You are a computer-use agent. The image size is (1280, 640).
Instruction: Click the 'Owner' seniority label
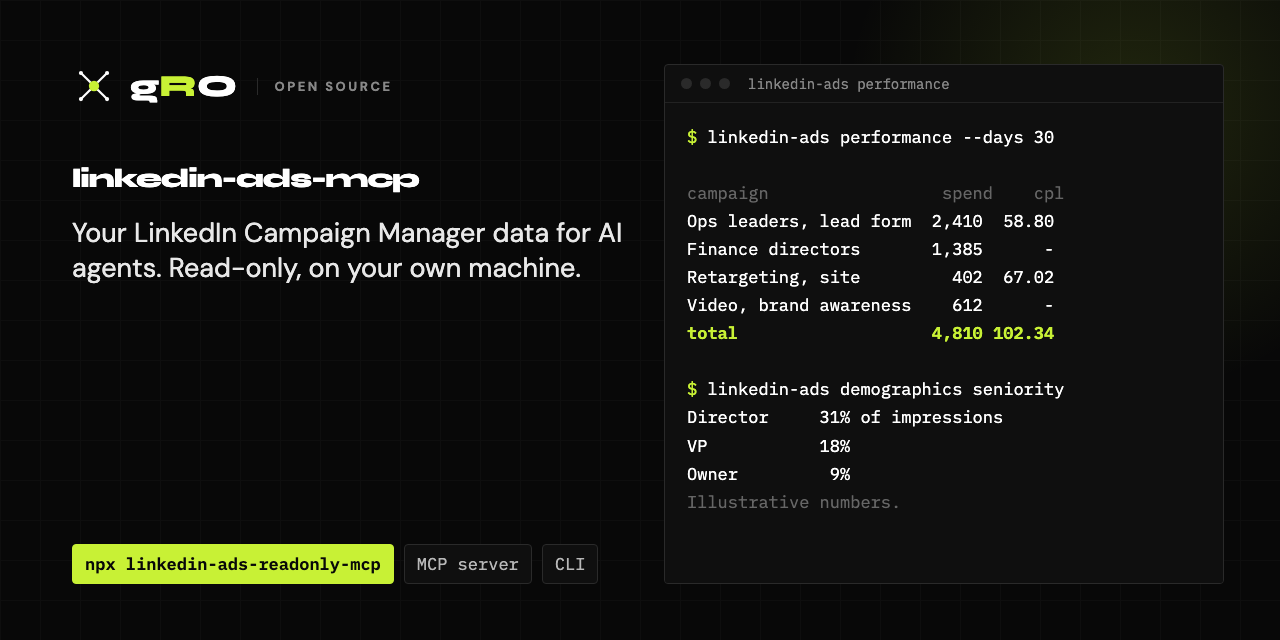712,473
